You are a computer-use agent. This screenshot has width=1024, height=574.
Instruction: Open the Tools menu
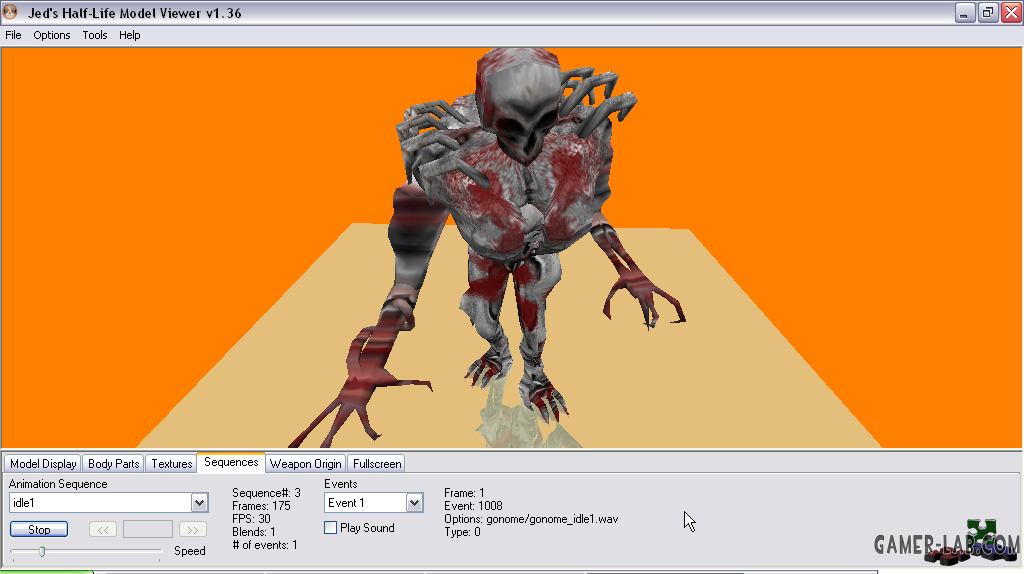(95, 35)
